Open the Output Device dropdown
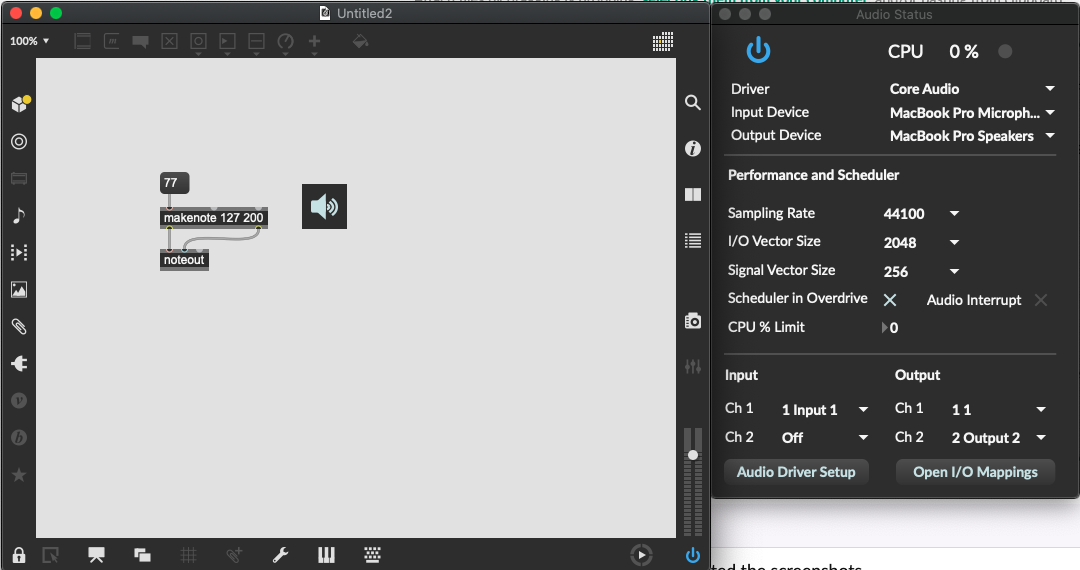Viewport: 1080px width, 570px height. click(972, 136)
